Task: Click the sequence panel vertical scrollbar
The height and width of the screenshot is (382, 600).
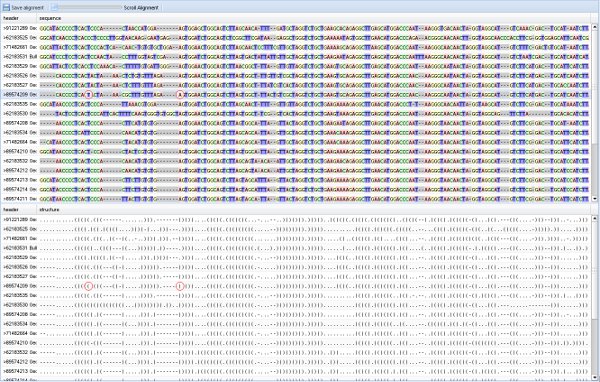Action: pyautogui.click(x=595, y=113)
